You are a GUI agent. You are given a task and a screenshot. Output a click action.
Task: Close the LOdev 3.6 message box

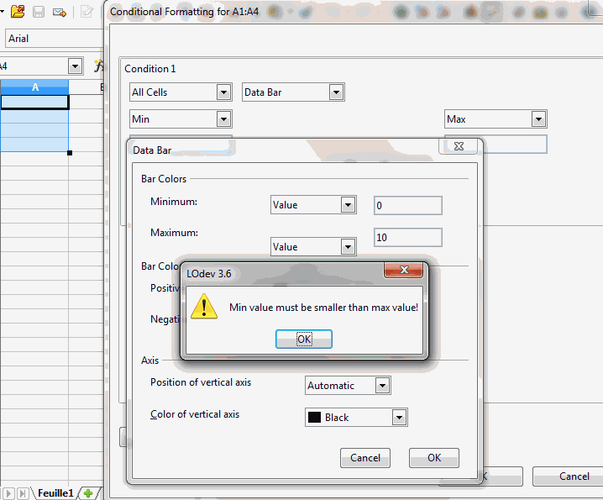tap(405, 271)
